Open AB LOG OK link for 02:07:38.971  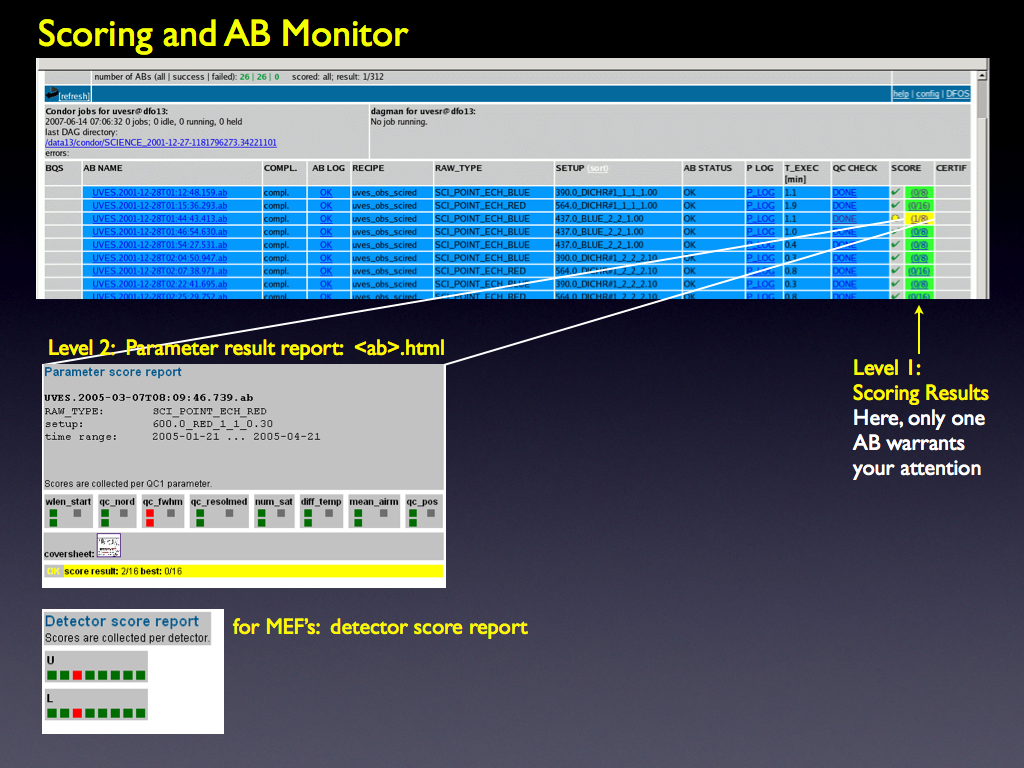326,271
